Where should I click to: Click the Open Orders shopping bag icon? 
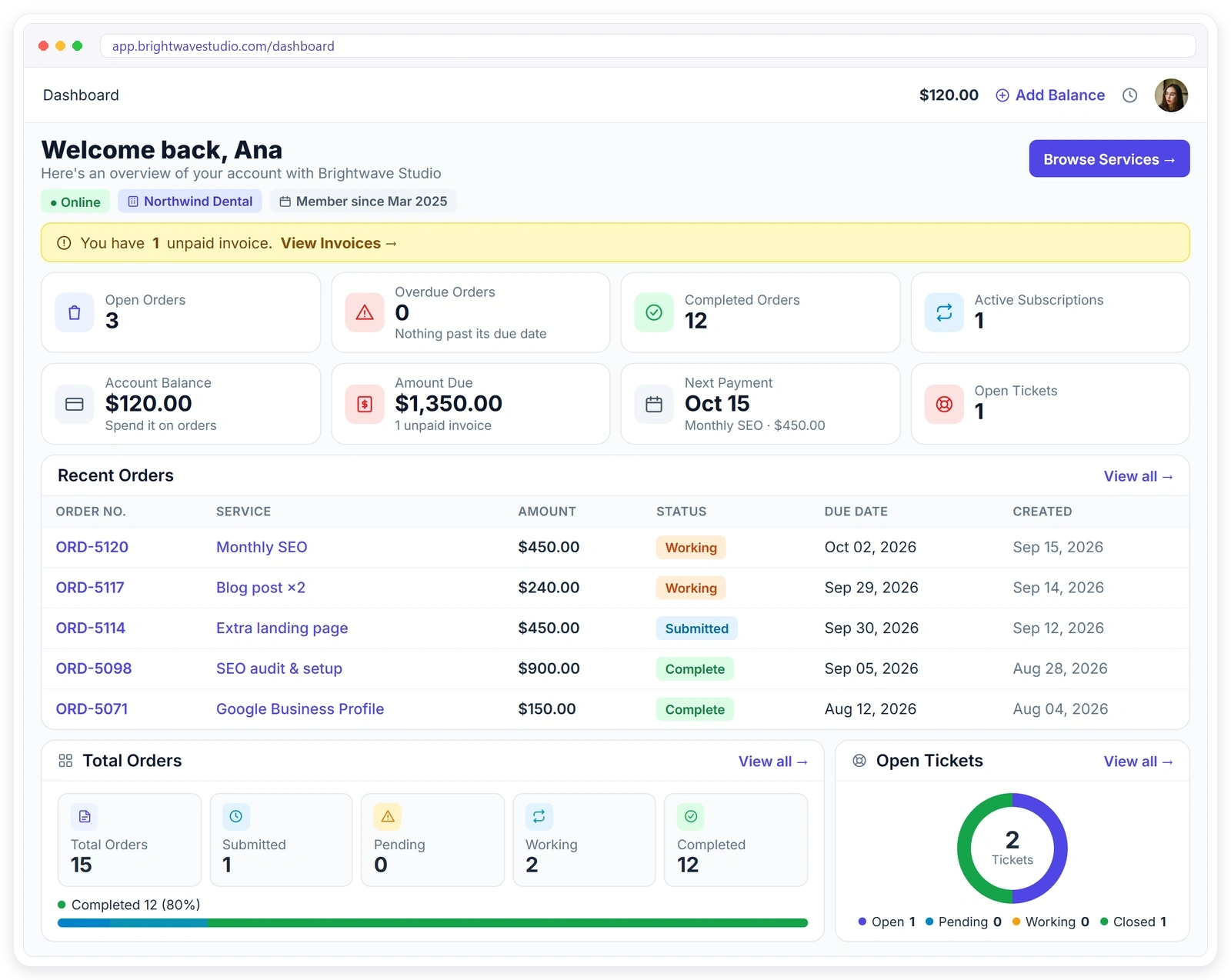click(75, 312)
